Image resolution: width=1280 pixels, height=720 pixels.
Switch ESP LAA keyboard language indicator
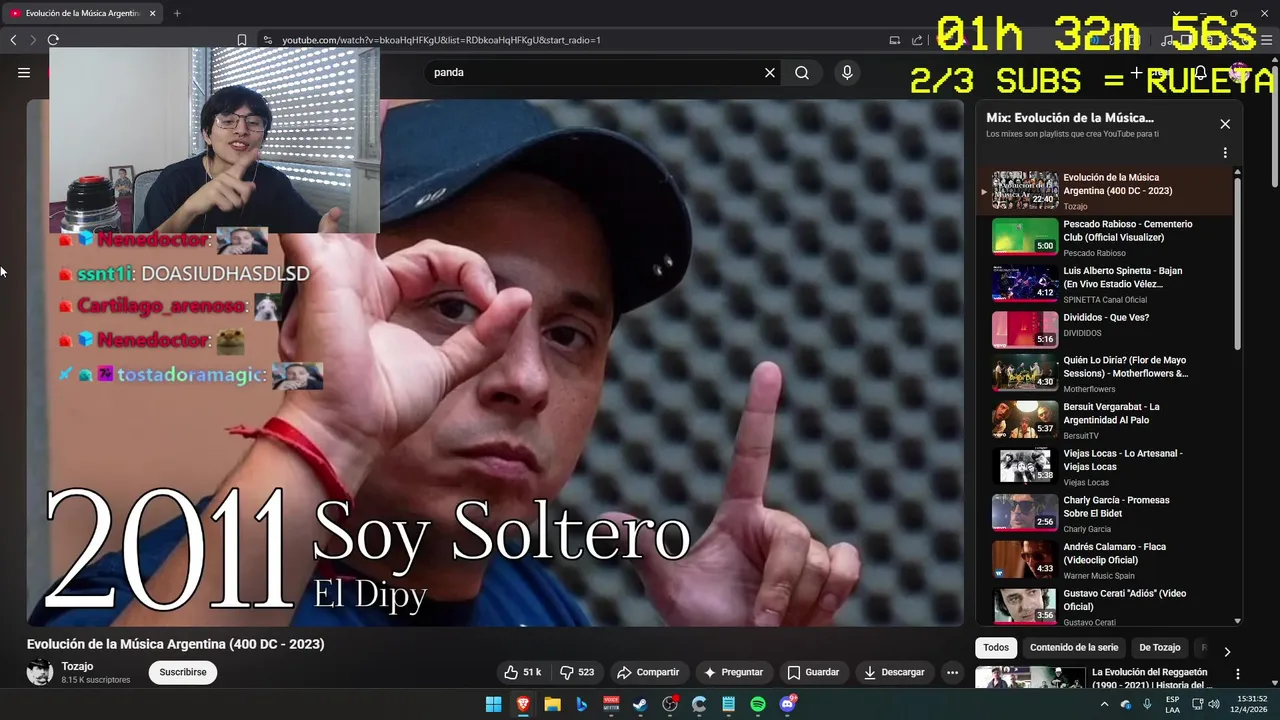click(1172, 705)
